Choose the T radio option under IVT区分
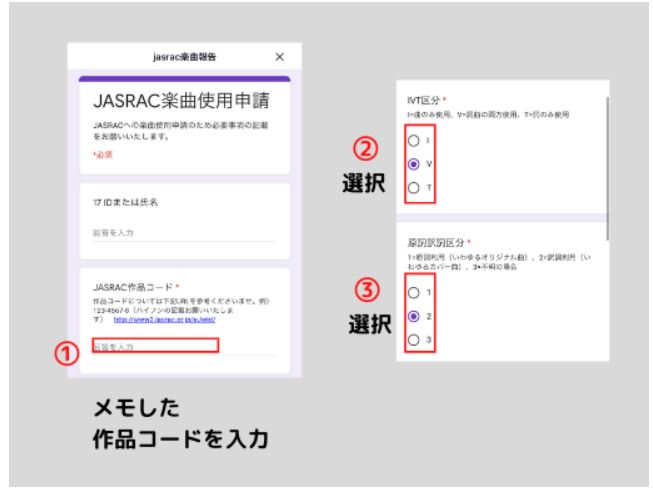The height and width of the screenshot is (488, 653). (411, 188)
